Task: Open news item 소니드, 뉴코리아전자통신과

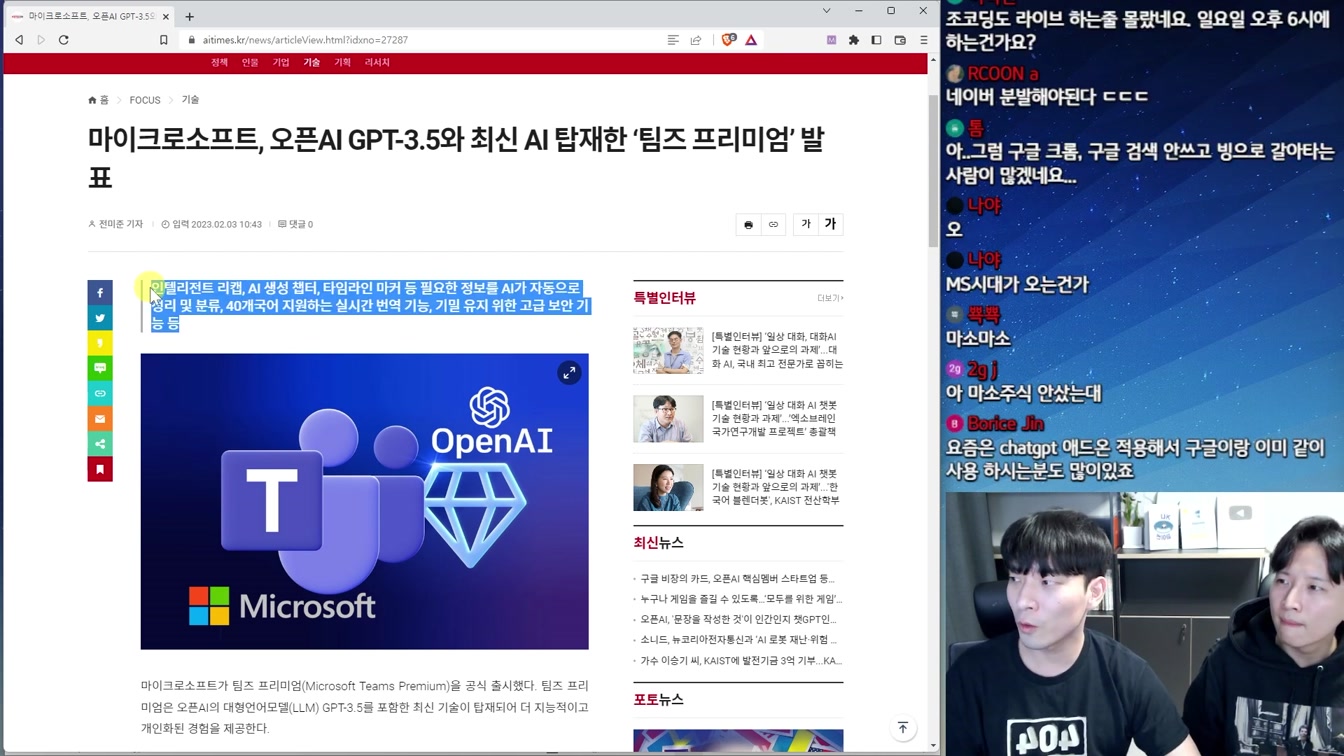Action: point(739,640)
